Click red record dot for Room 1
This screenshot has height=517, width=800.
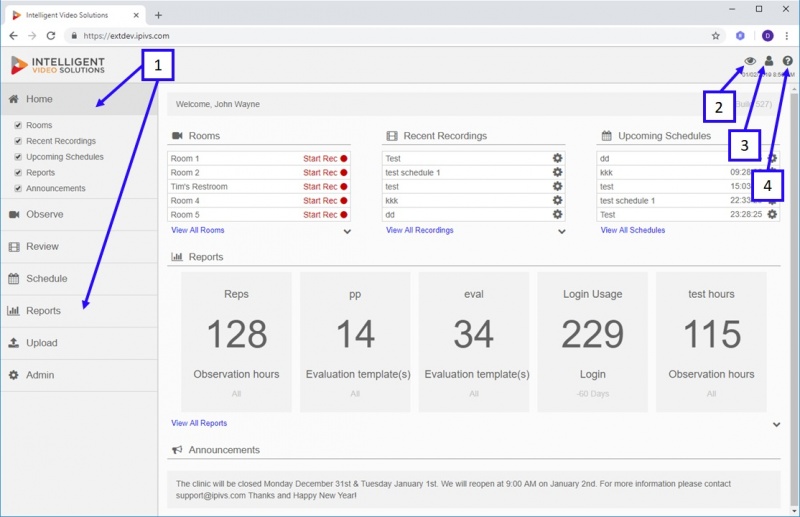[344, 158]
